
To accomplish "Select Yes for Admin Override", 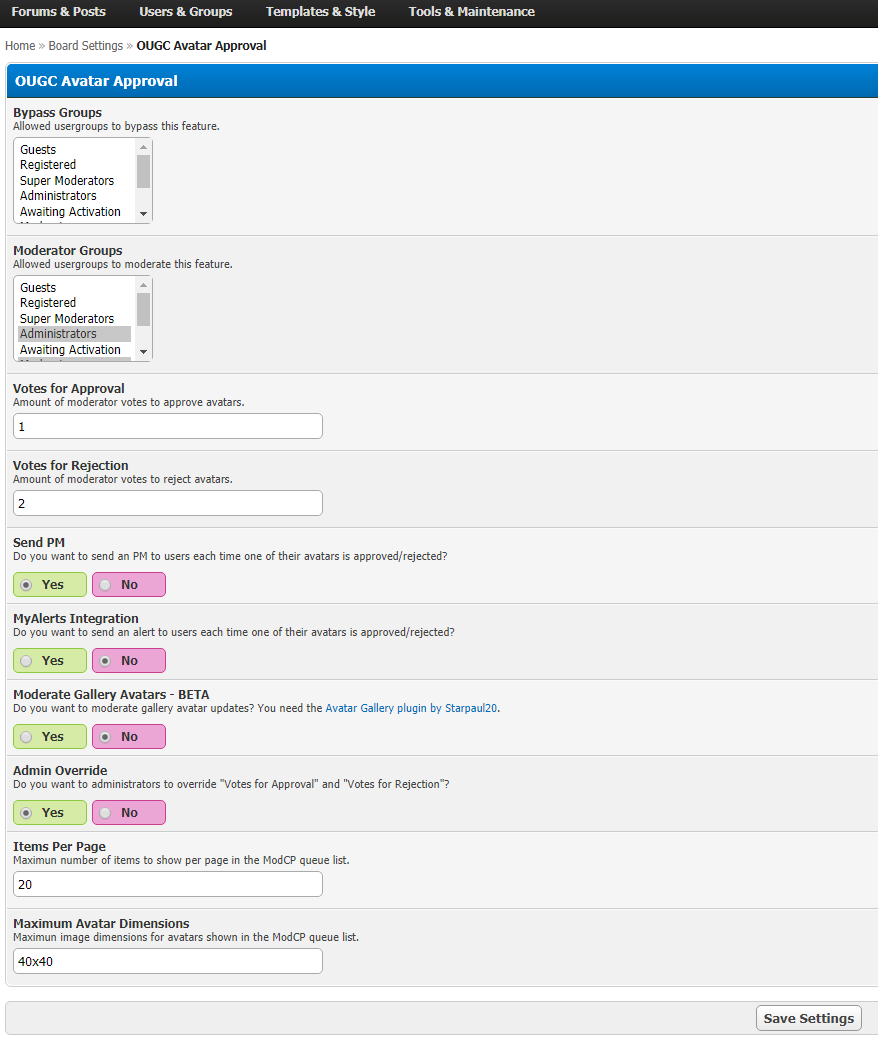I will (50, 813).
